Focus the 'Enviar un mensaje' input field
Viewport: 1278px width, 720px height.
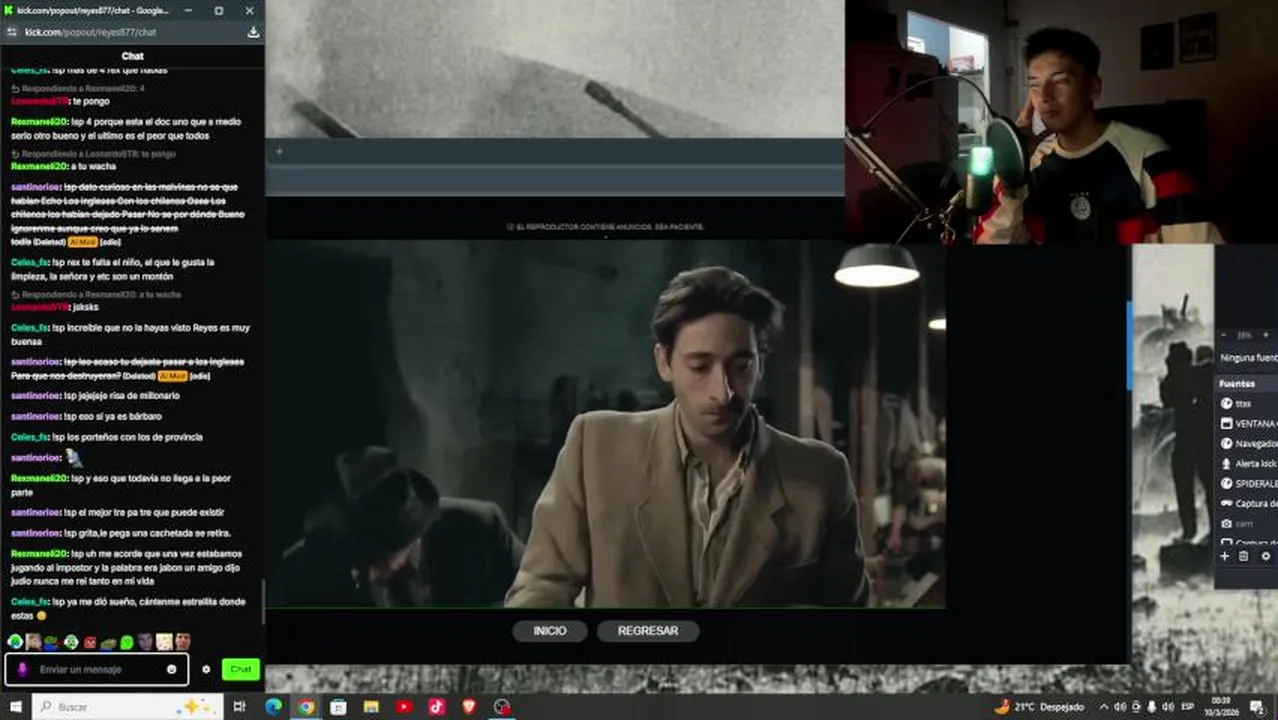point(97,669)
